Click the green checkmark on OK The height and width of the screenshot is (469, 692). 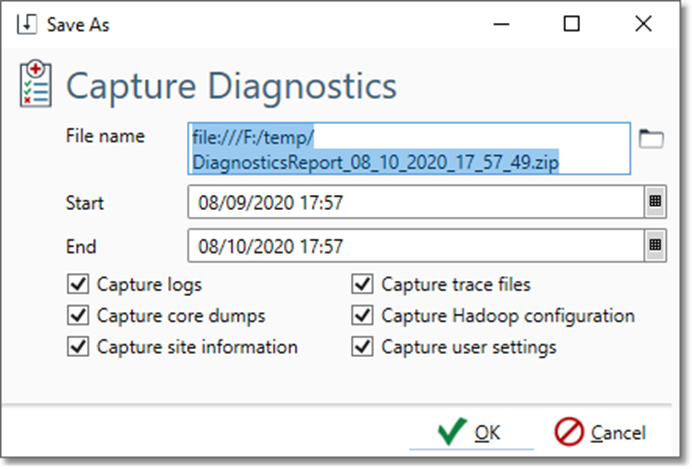coord(451,432)
